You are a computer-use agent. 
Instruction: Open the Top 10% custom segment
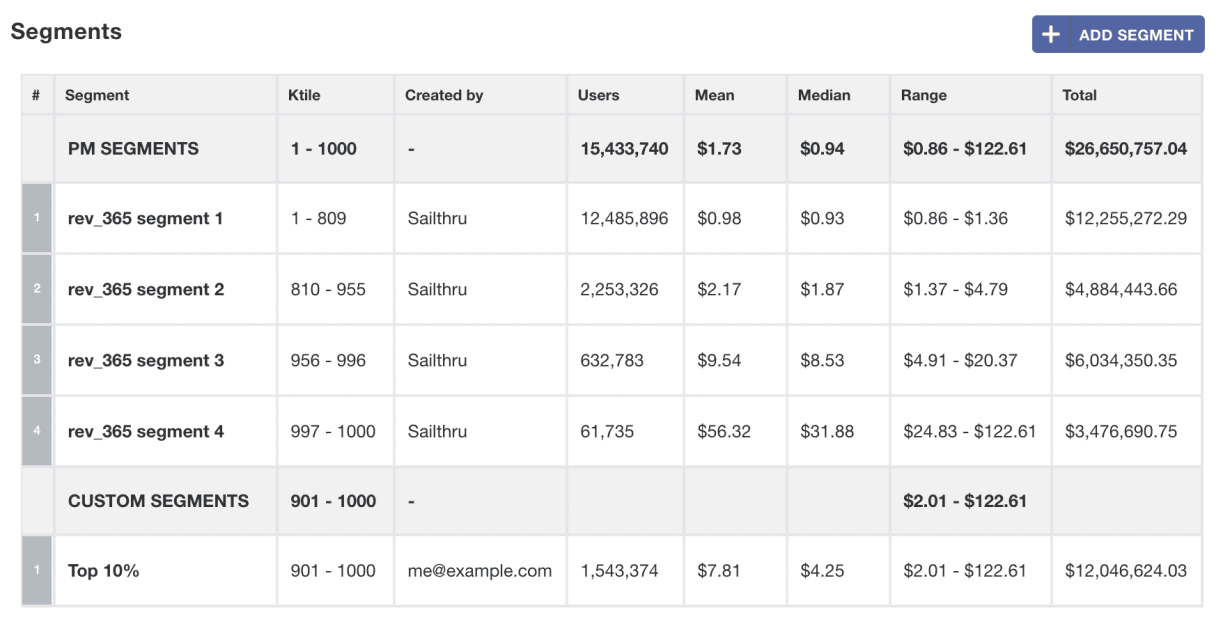pyautogui.click(x=104, y=571)
